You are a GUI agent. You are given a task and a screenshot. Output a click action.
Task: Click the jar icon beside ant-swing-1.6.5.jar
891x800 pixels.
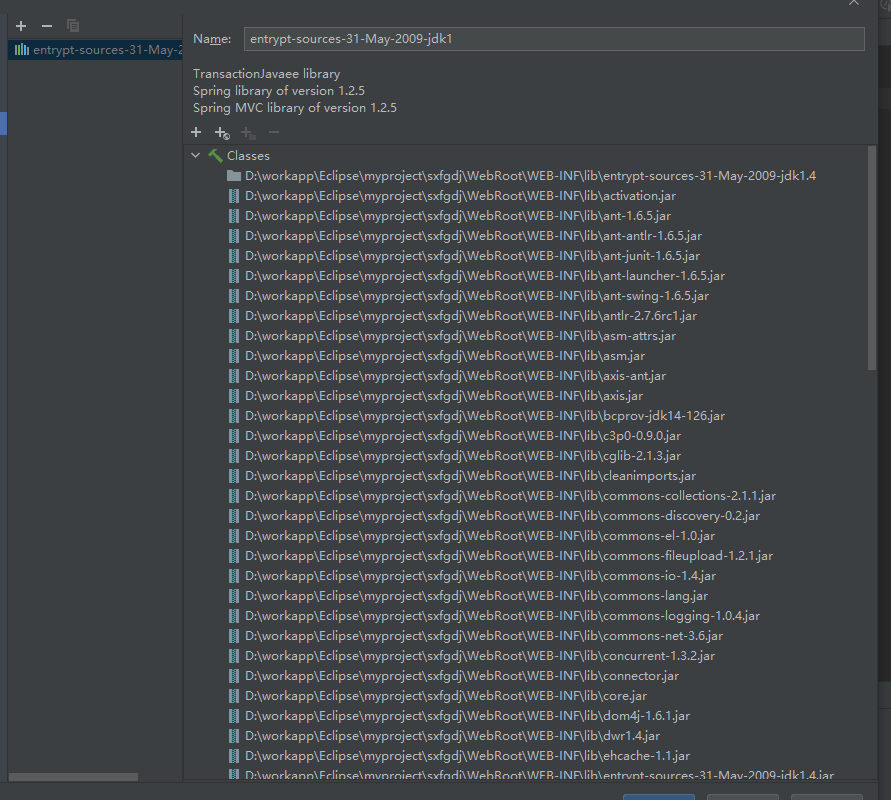pyautogui.click(x=234, y=295)
